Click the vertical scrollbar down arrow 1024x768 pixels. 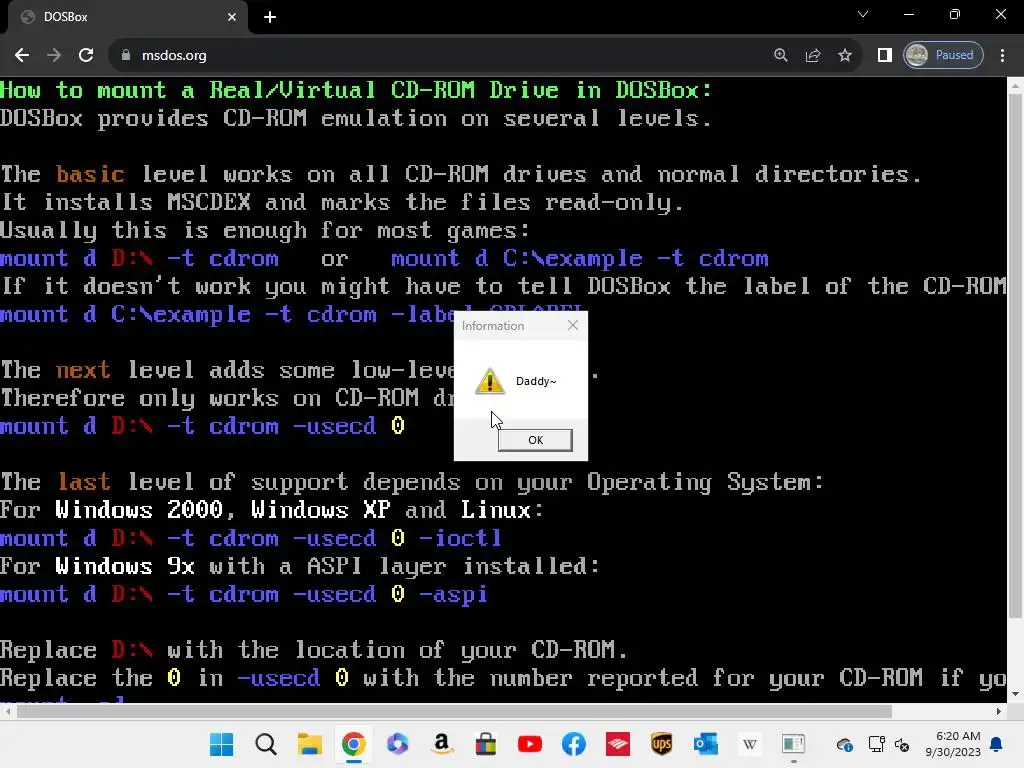click(1015, 694)
